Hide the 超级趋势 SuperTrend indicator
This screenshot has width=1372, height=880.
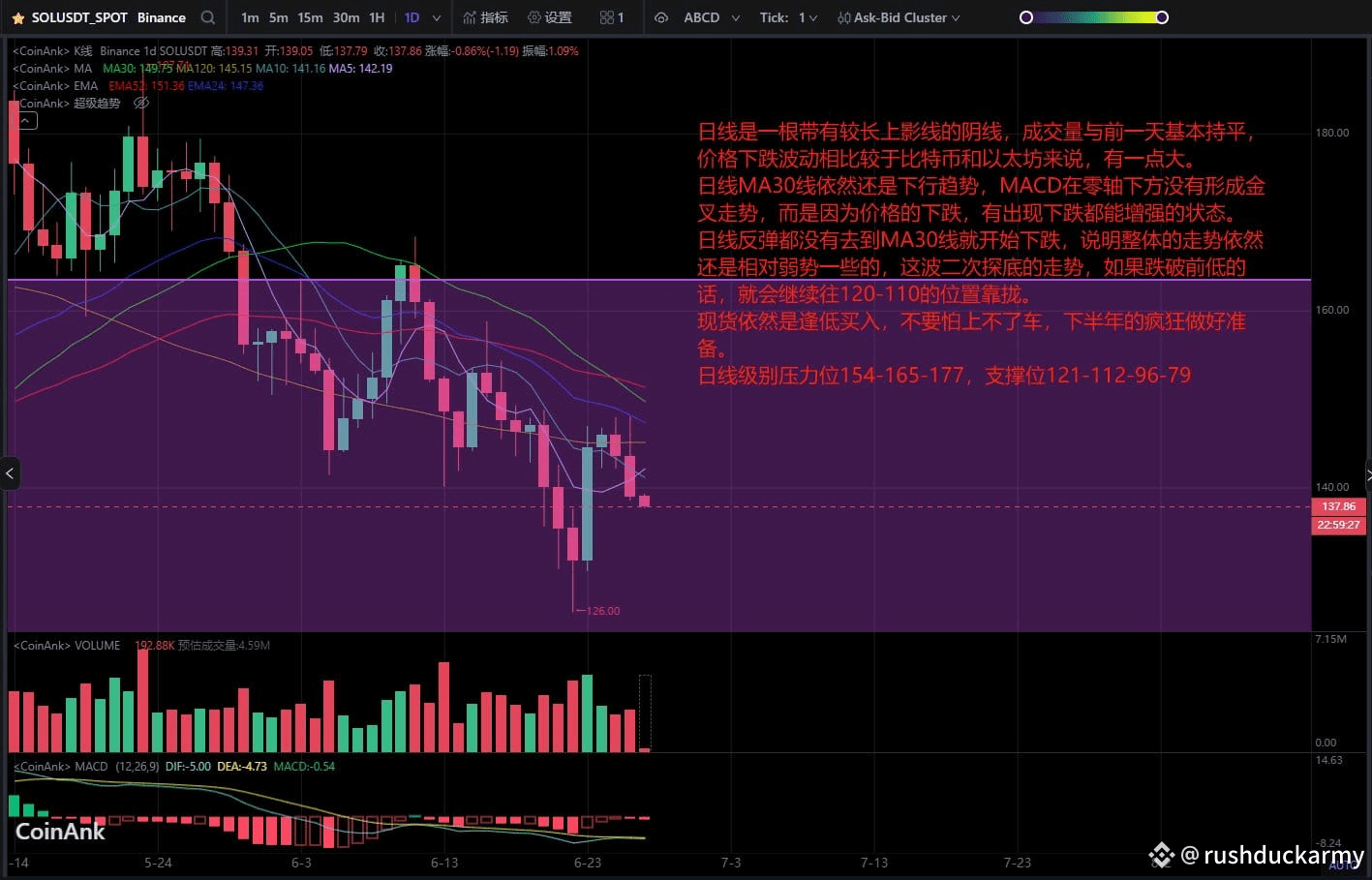[x=141, y=103]
